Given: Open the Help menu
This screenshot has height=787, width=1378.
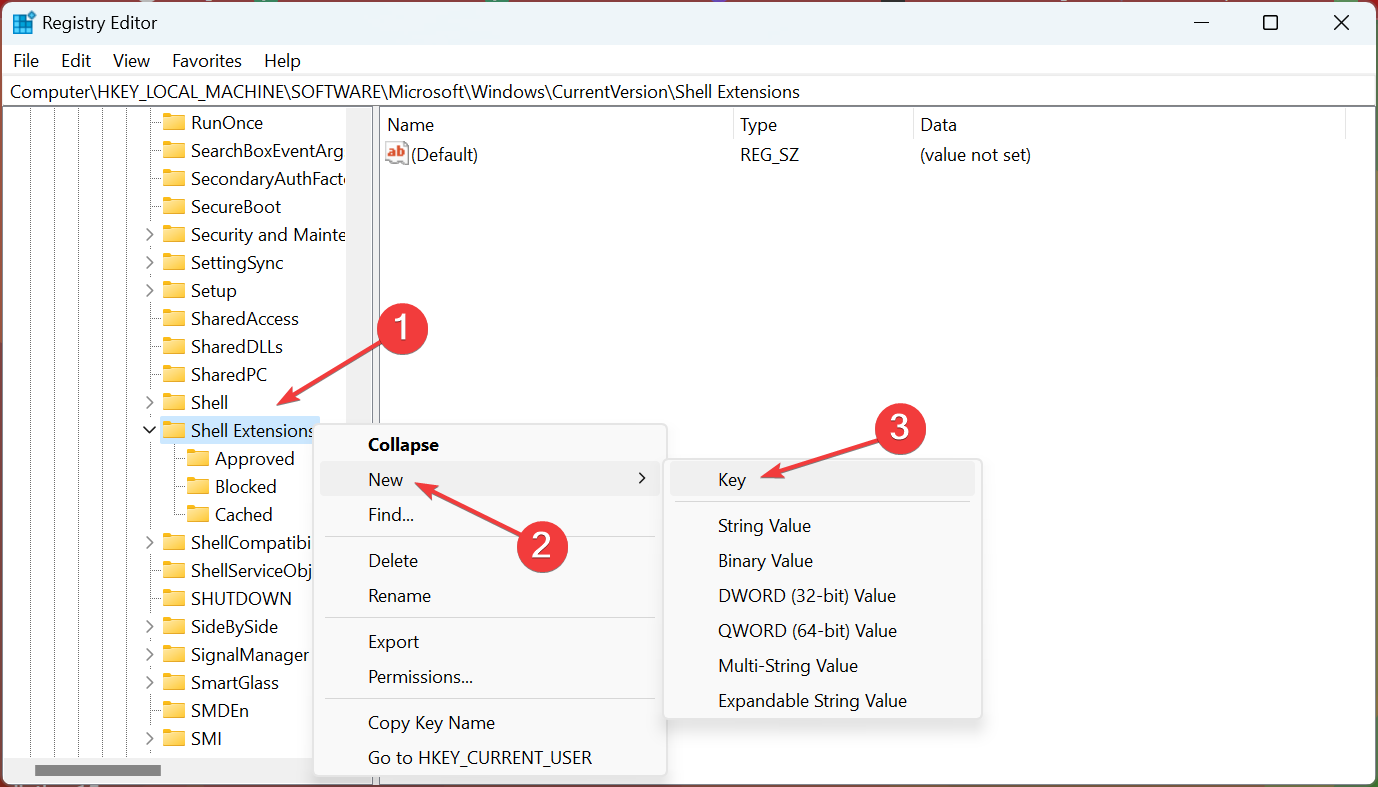Looking at the screenshot, I should point(282,61).
